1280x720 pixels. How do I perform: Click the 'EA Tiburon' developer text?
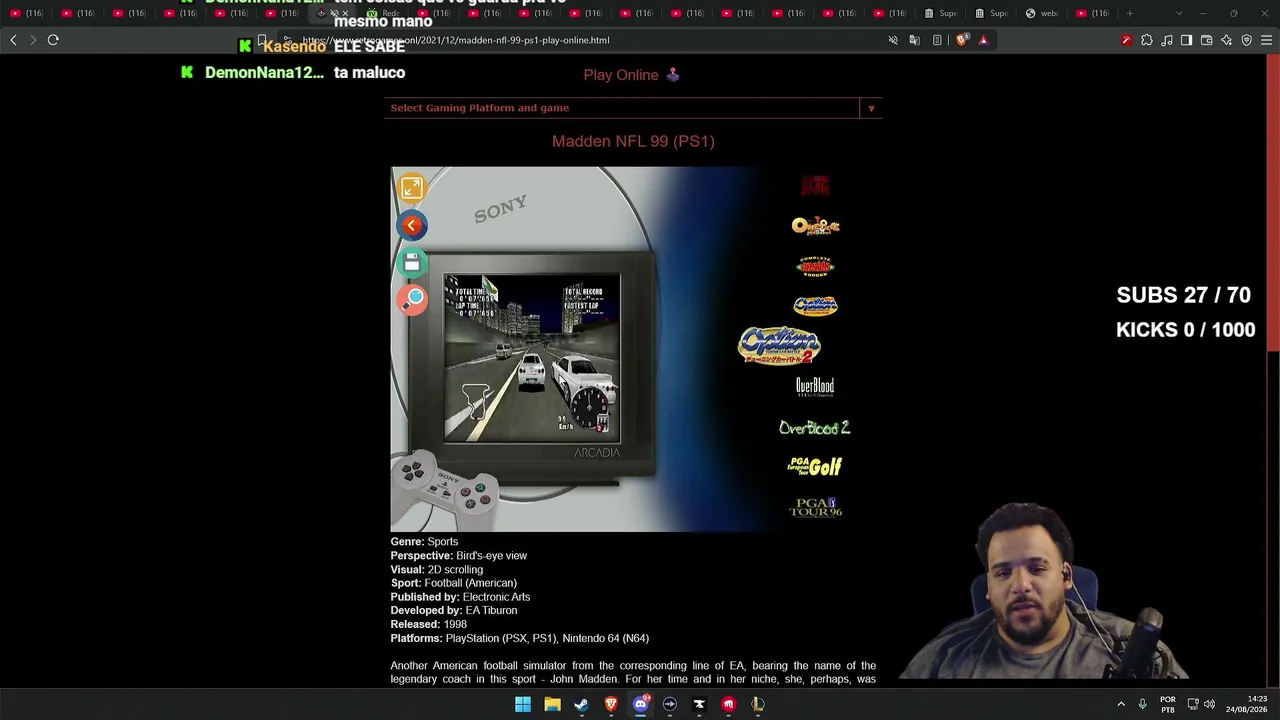(491, 610)
